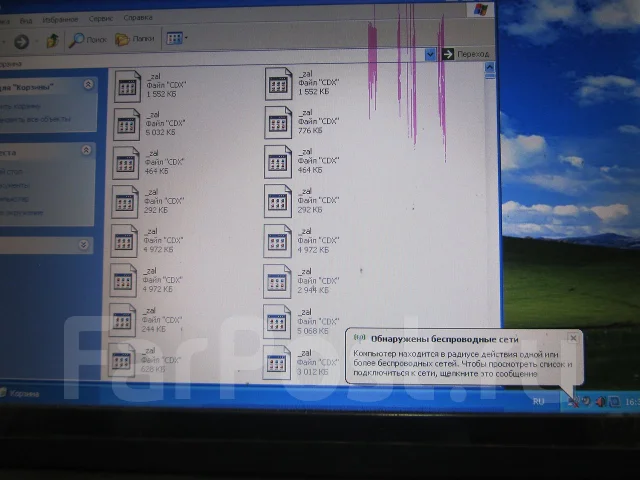The height and width of the screenshot is (480, 640).
Task: Click the Forward navigation arrow button
Action: pos(21,41)
